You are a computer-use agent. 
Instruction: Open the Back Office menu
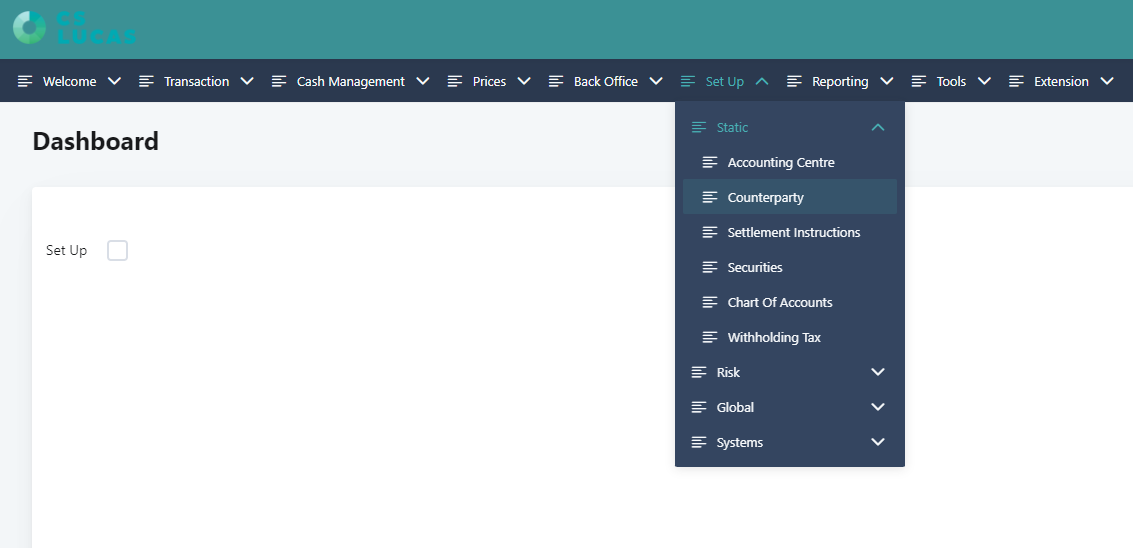605,81
